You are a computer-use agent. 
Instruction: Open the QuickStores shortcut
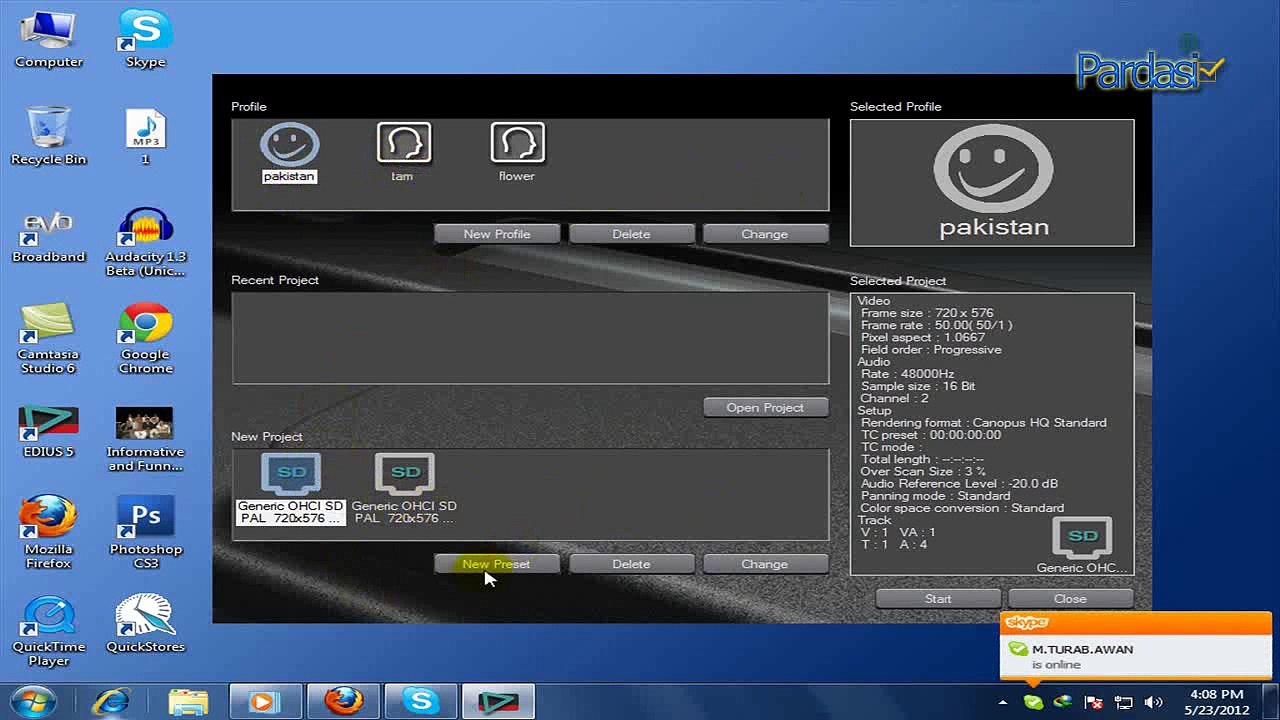[x=146, y=624]
